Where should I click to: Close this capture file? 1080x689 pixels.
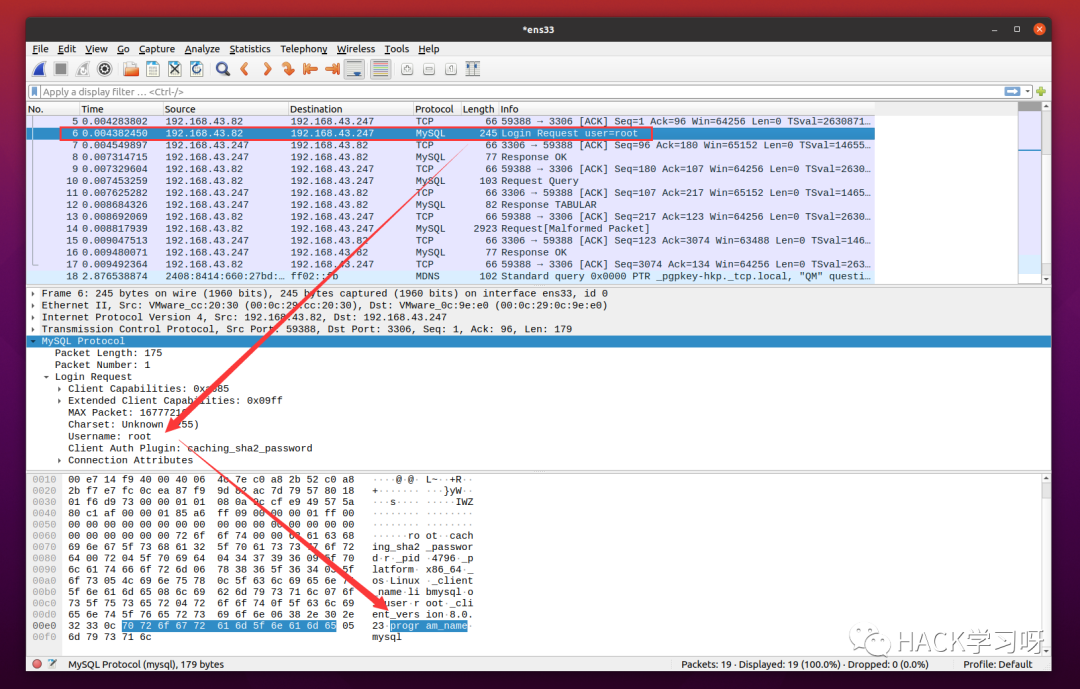coord(175,69)
